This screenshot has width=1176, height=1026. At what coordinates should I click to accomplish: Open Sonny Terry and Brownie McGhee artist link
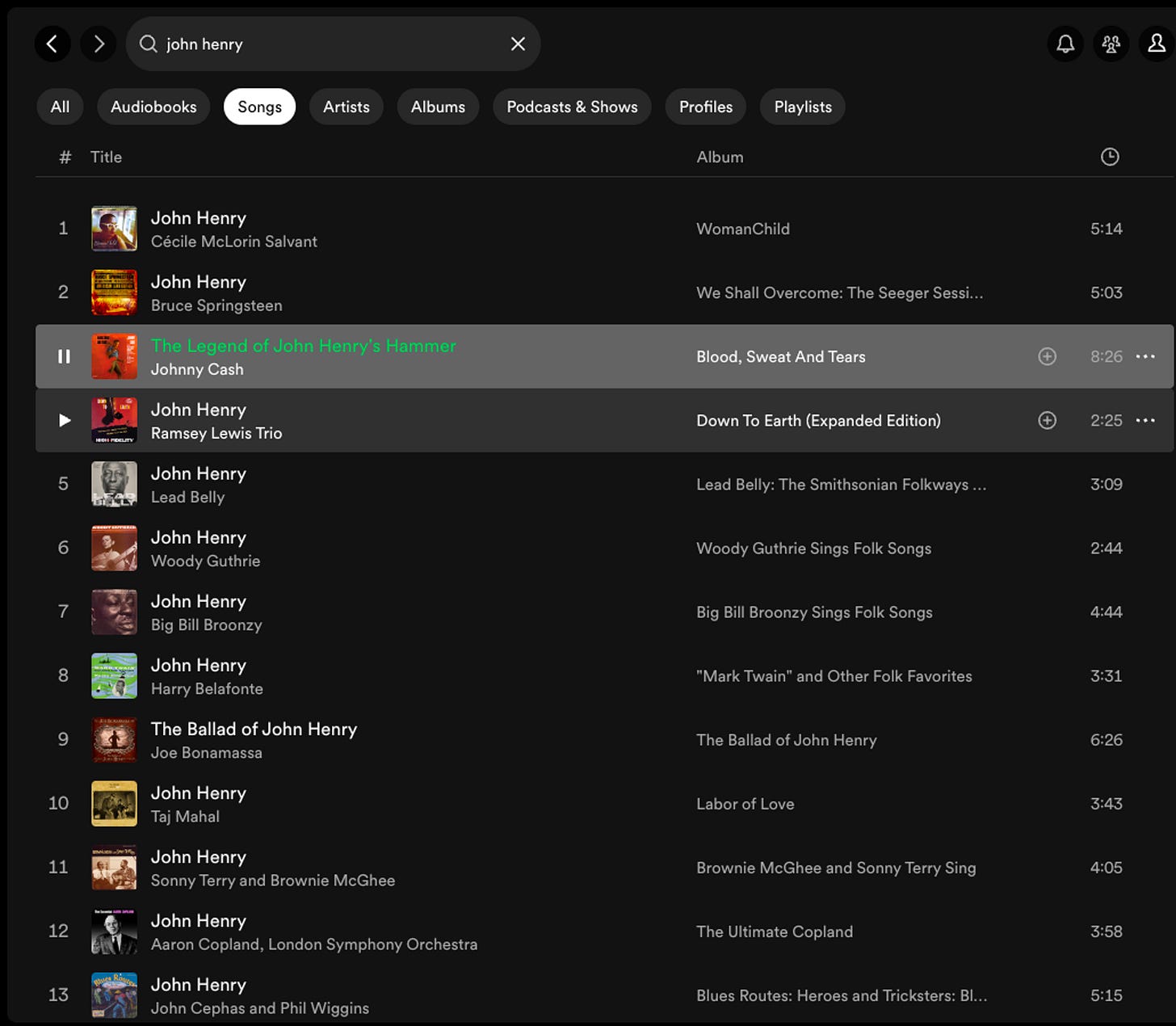[x=273, y=880]
